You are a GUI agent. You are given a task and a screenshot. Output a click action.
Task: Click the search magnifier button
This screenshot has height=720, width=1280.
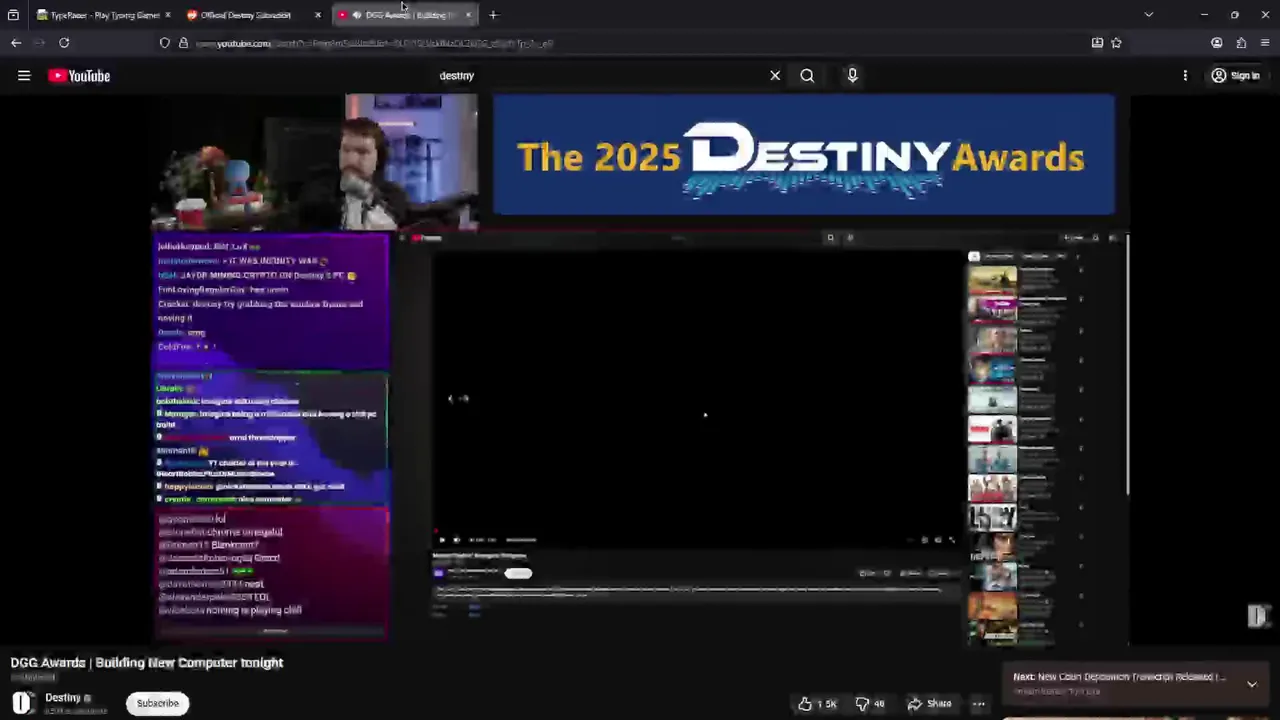[807, 76]
